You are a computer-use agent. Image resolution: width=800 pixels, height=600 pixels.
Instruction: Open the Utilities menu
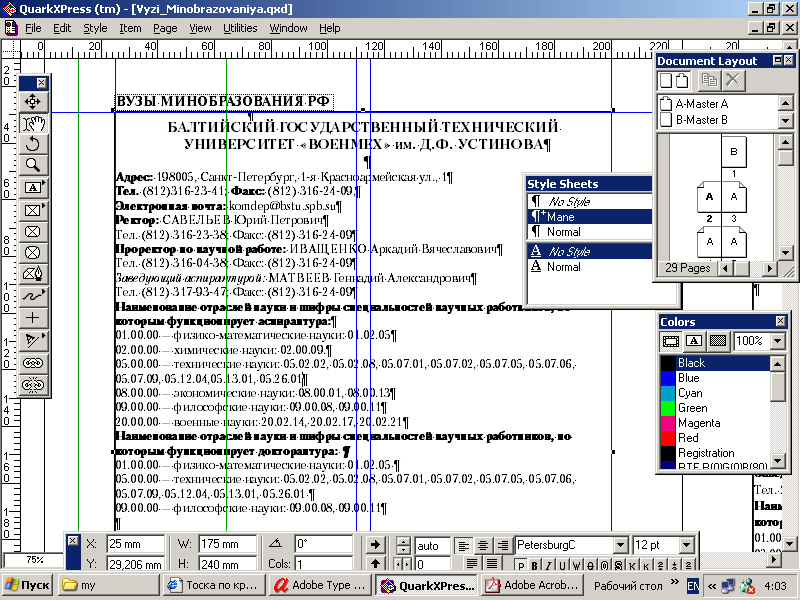pos(240,28)
